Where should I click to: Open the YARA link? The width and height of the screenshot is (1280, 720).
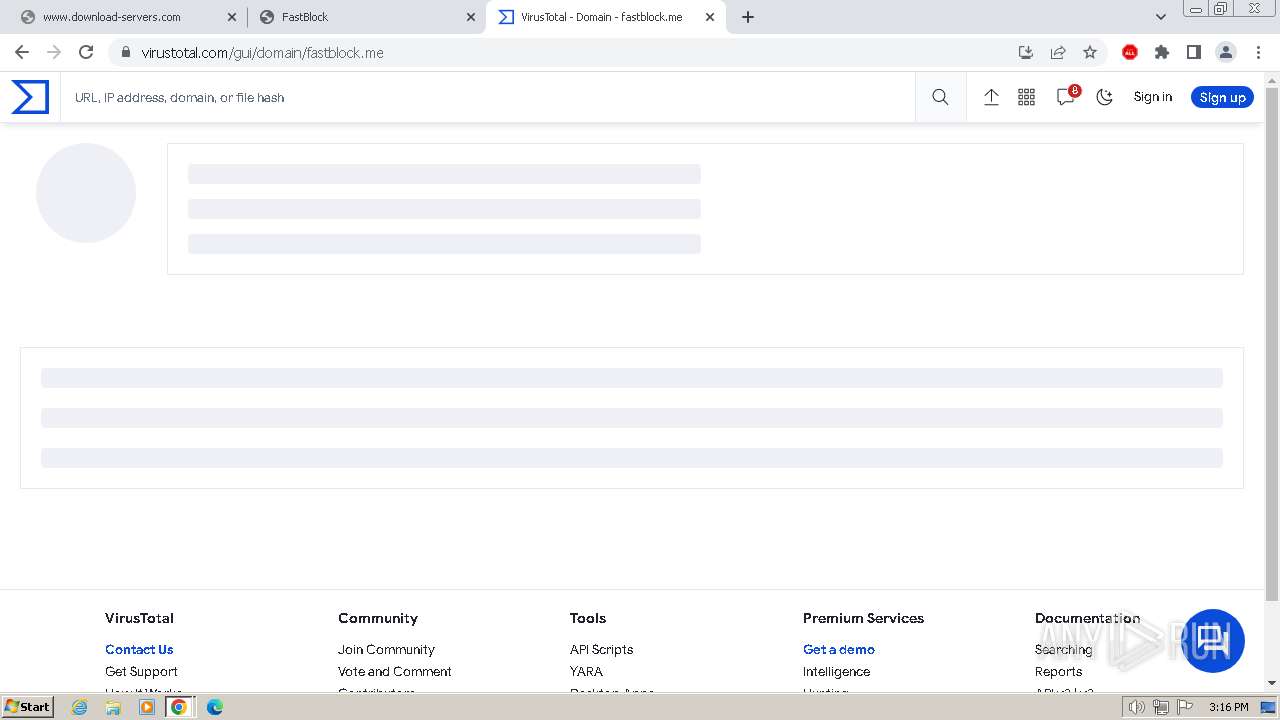pyautogui.click(x=586, y=671)
